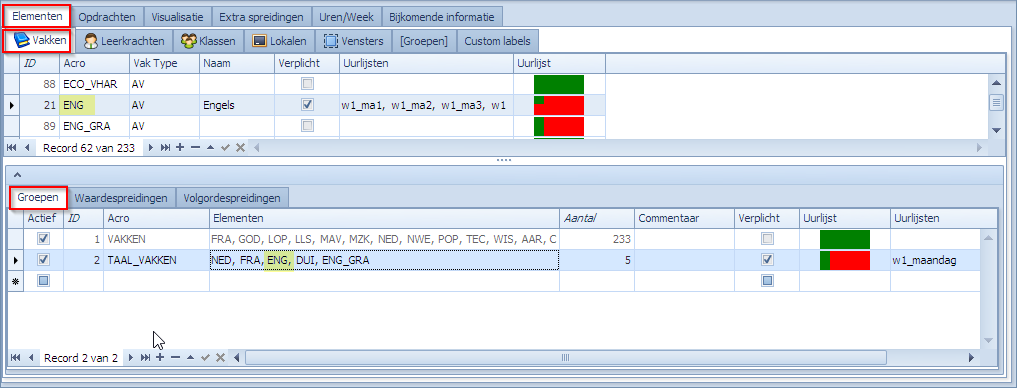Image resolution: width=1017 pixels, height=388 pixels.
Task: Collapse the lower panel with chevron
Action: coord(18,174)
